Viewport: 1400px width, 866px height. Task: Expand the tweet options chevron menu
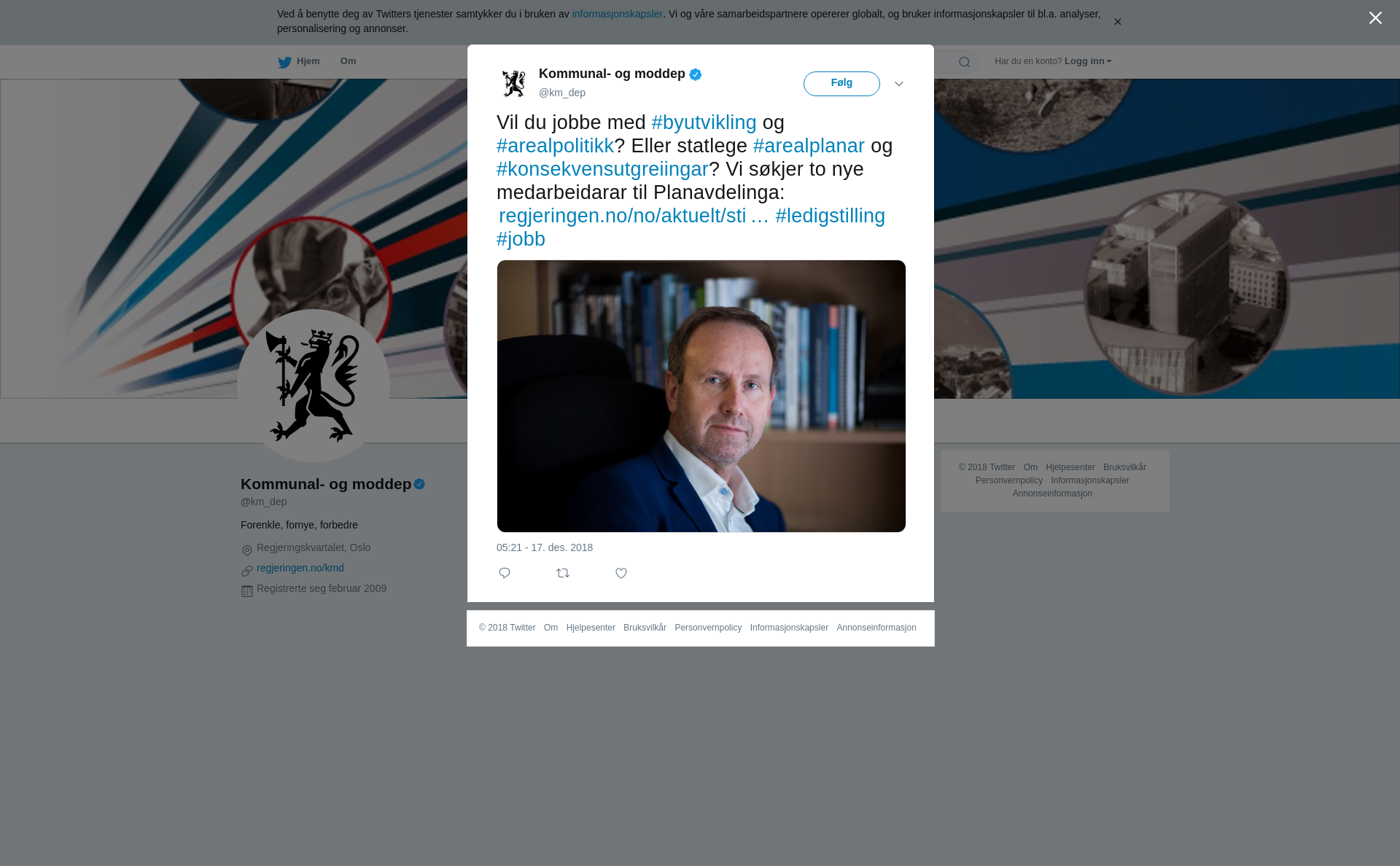tap(899, 84)
